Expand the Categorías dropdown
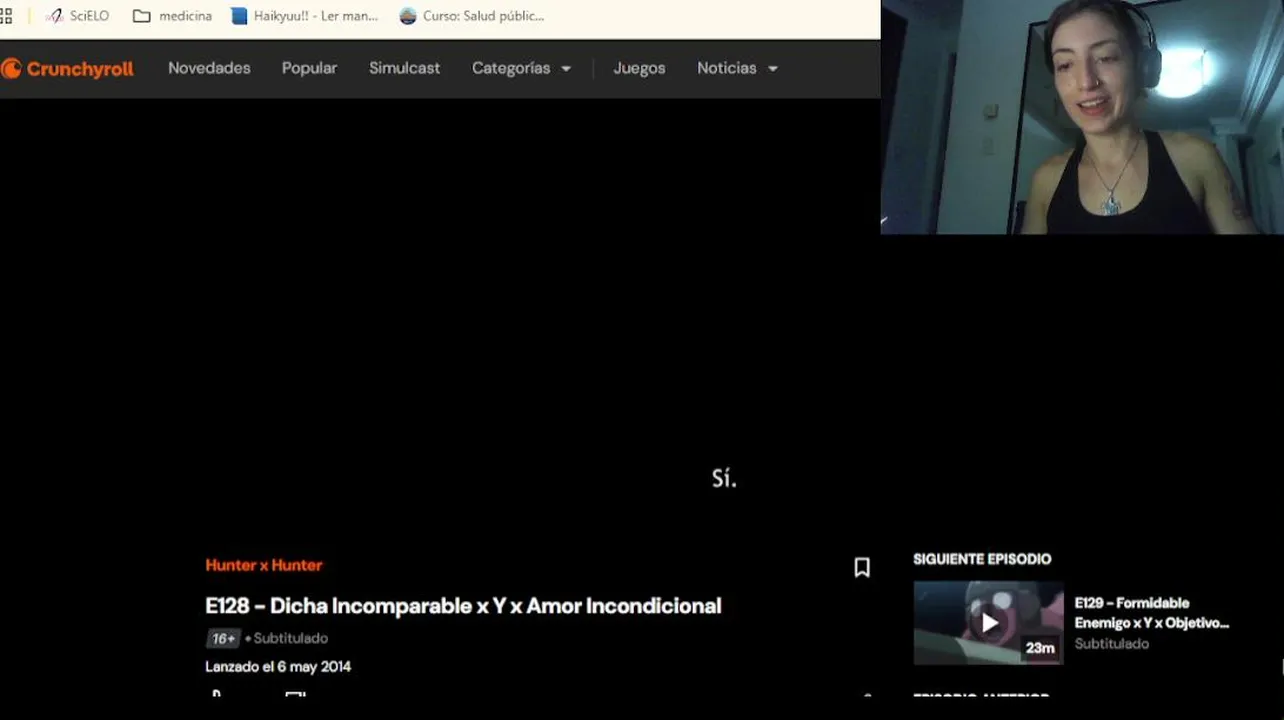1284x720 pixels. click(521, 68)
